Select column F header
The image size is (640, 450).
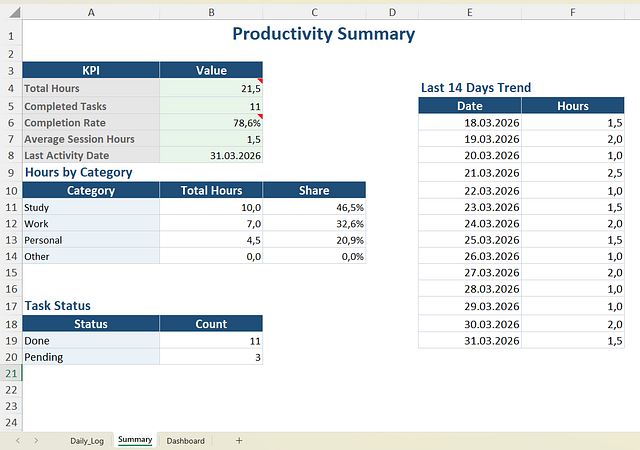[573, 13]
